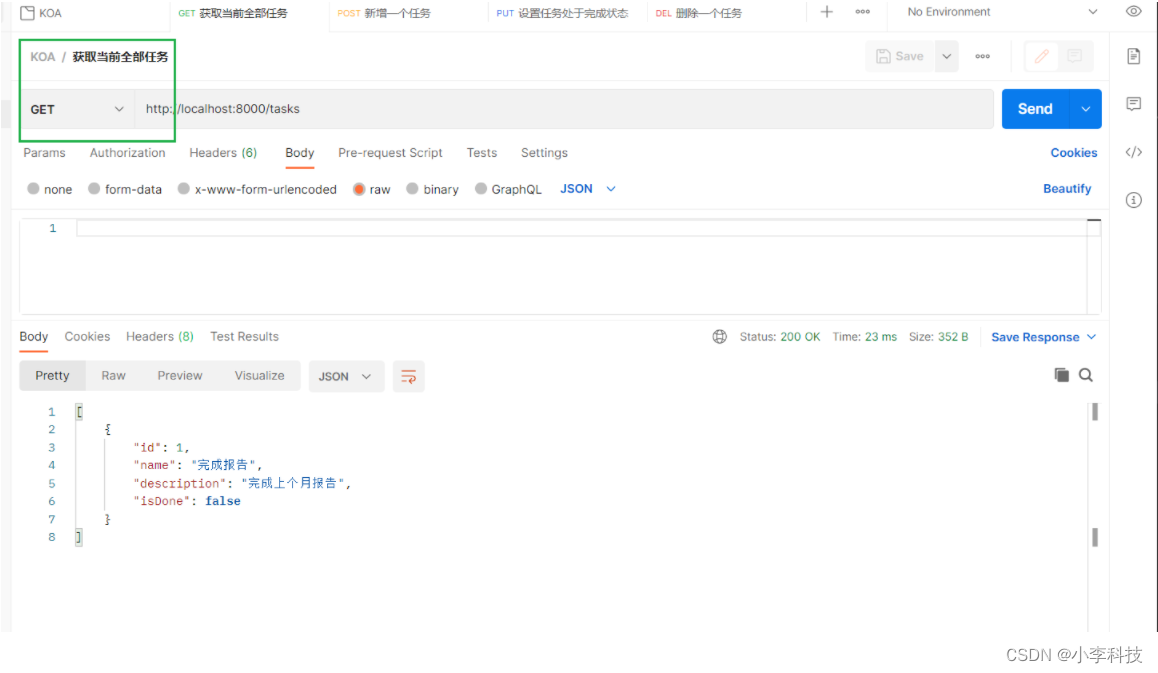Choose the binary body type option

coord(412,189)
